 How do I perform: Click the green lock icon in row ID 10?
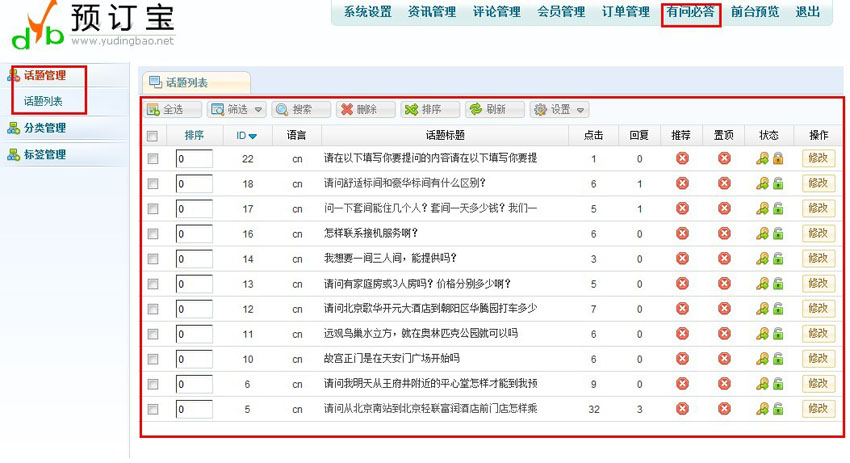(778, 359)
